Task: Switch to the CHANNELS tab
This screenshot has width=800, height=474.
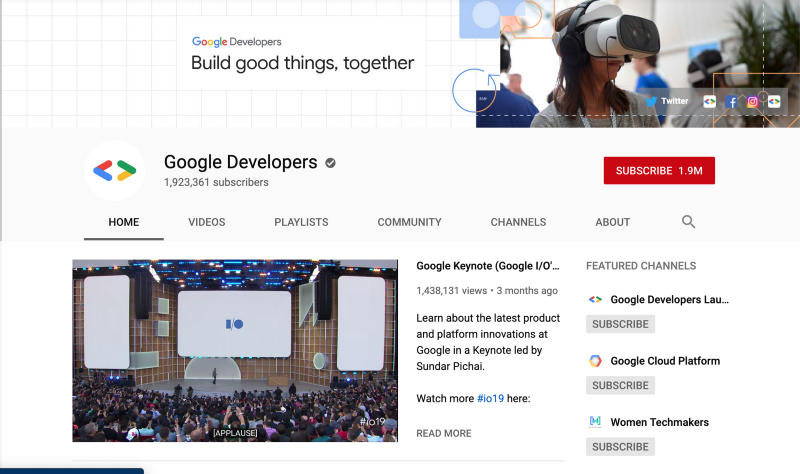Action: (x=518, y=222)
